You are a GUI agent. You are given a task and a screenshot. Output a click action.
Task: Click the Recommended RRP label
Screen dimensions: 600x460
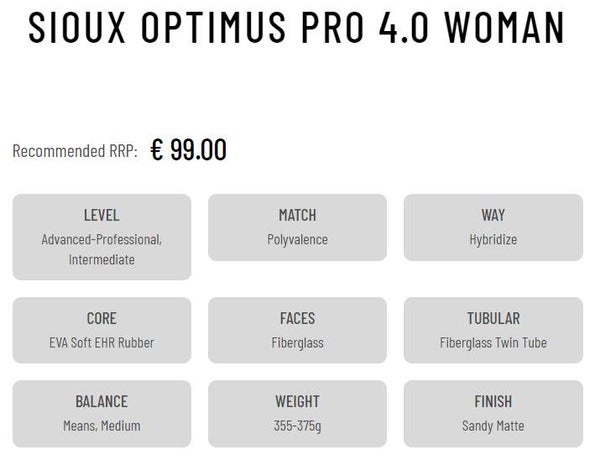pos(75,151)
